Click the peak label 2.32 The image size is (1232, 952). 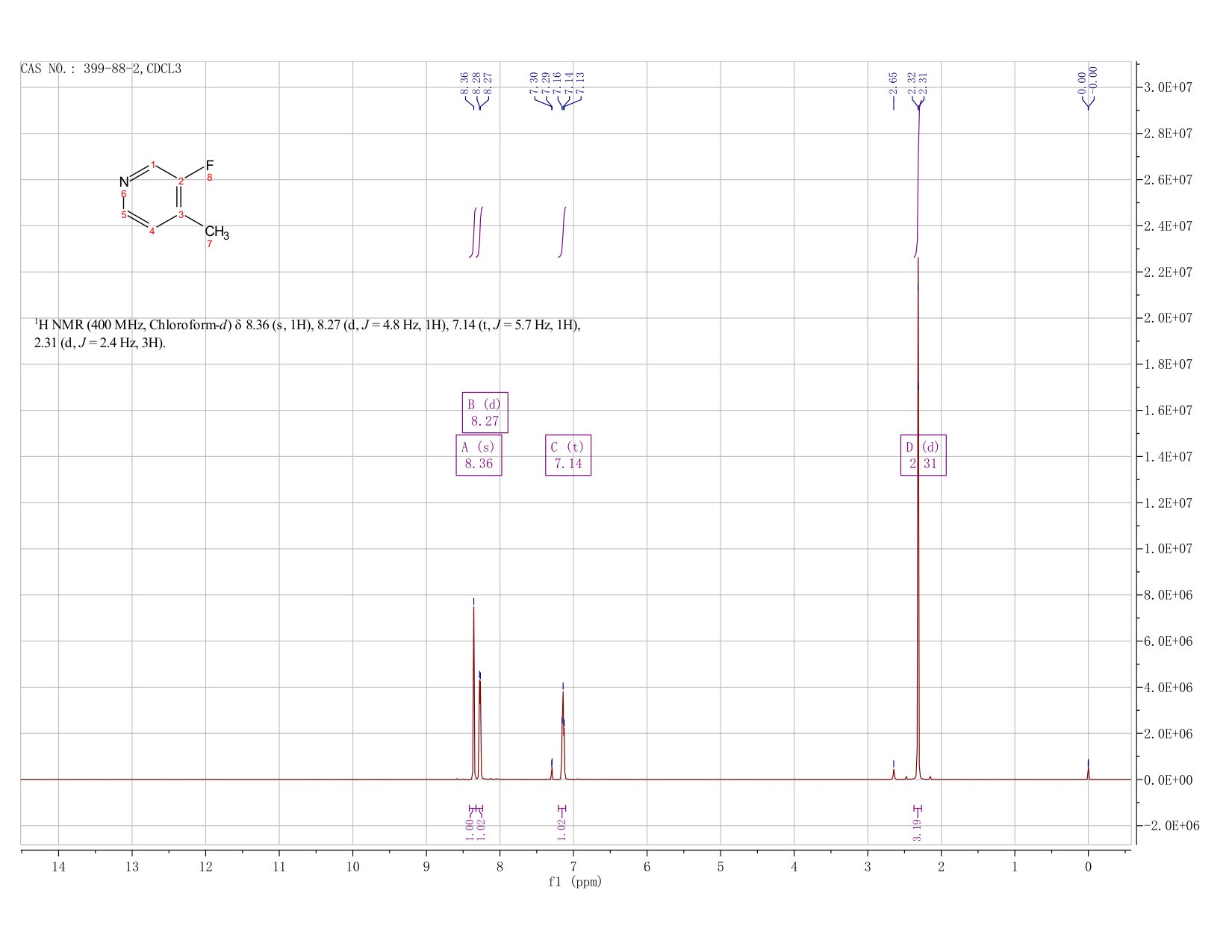(x=912, y=82)
